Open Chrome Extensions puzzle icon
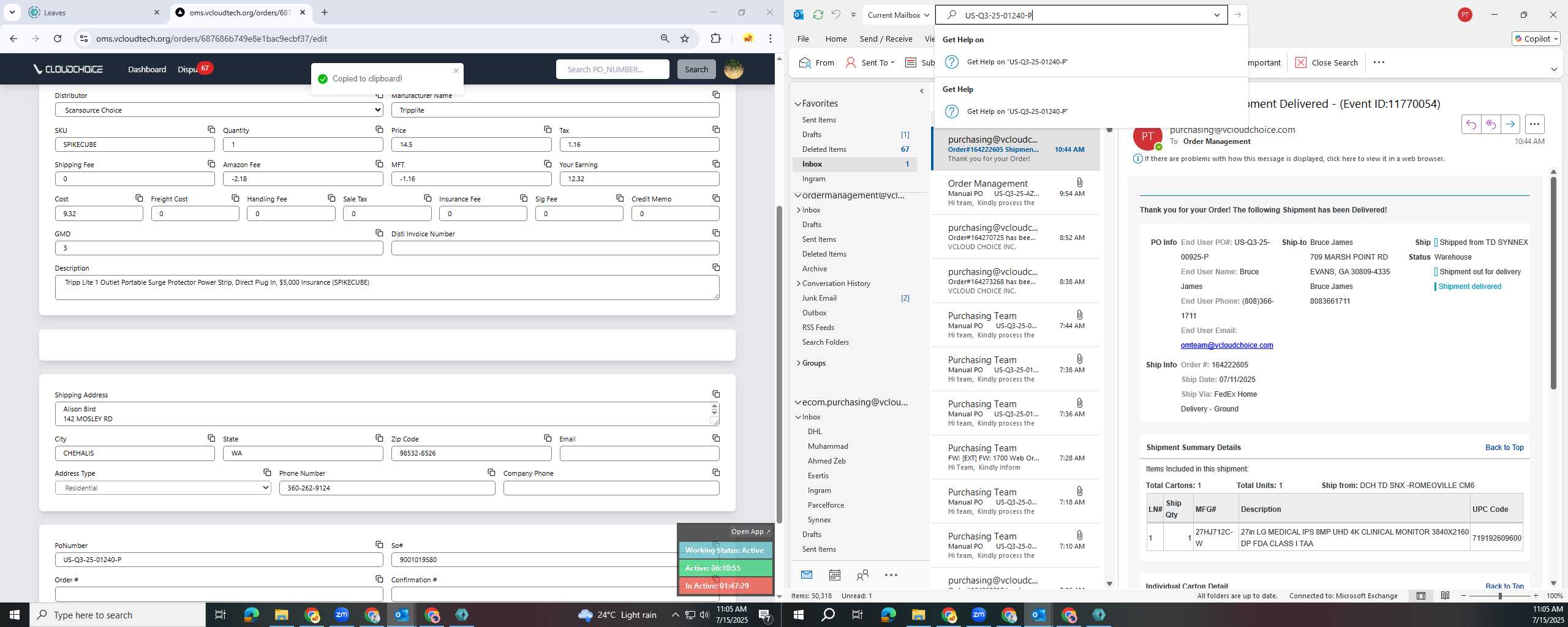The height and width of the screenshot is (627, 1568). (715, 39)
